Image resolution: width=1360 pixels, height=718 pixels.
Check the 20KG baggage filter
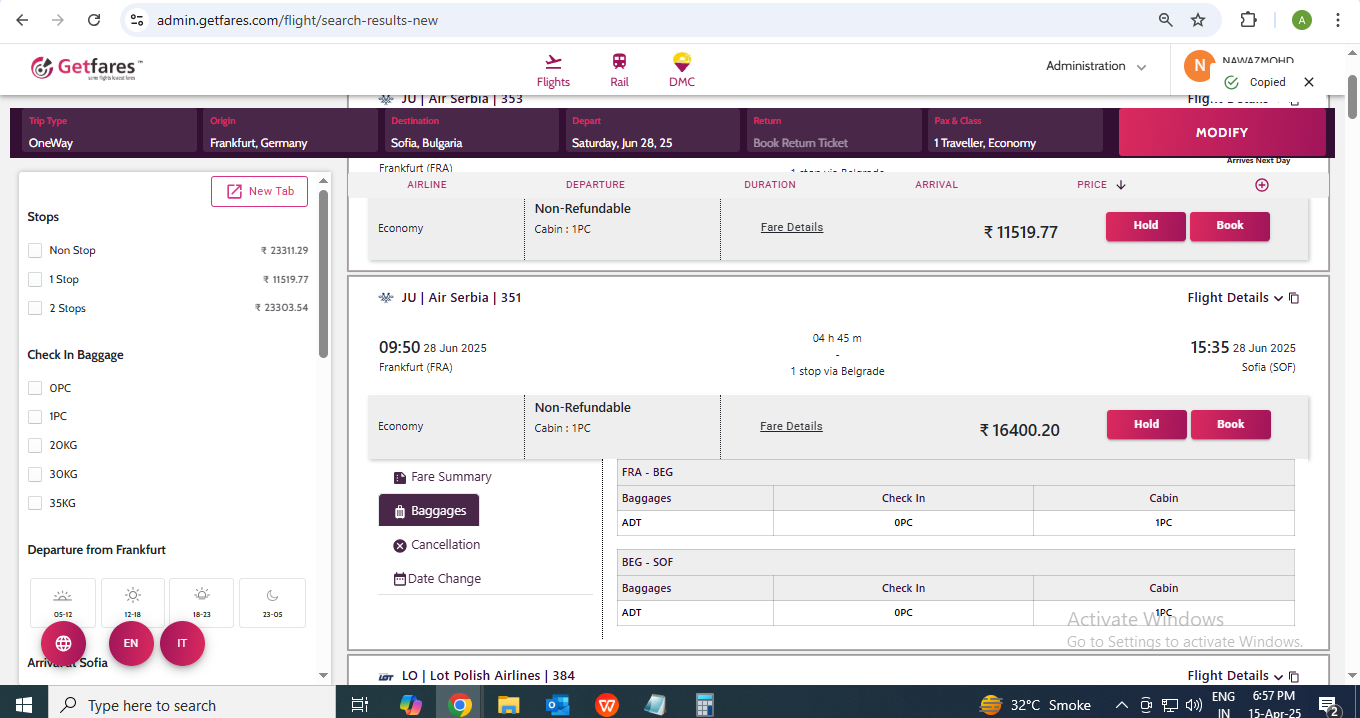(35, 446)
